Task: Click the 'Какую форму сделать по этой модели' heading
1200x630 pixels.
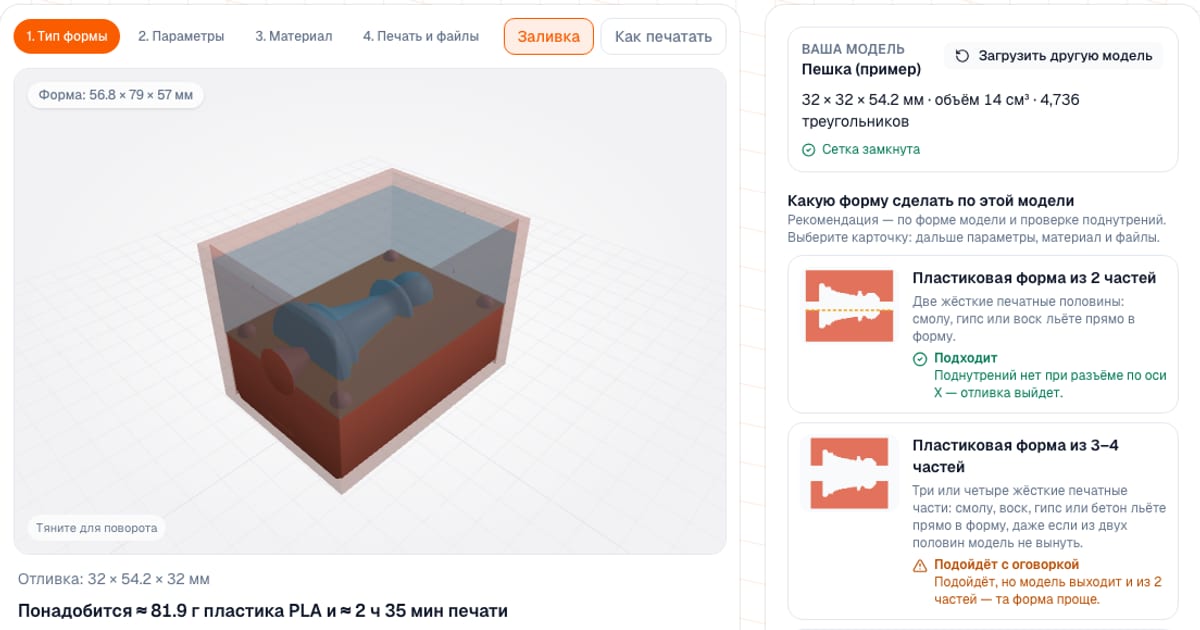Action: pyautogui.click(x=931, y=201)
